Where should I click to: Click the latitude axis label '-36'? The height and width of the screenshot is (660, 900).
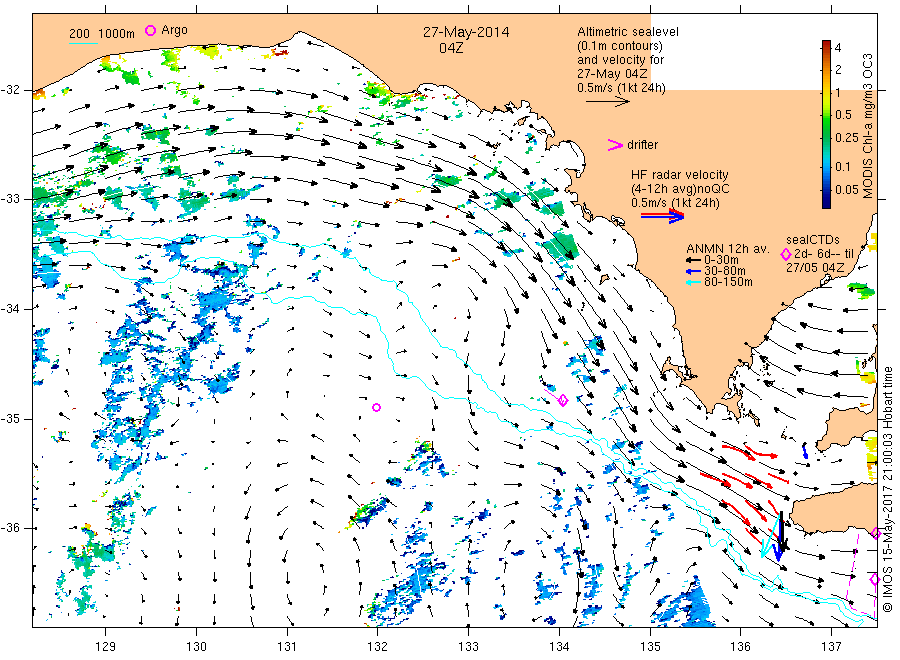click(10, 528)
